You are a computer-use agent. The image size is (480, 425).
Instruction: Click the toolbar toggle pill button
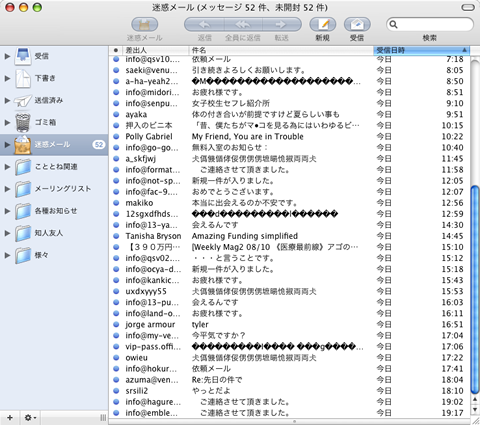[468, 7]
